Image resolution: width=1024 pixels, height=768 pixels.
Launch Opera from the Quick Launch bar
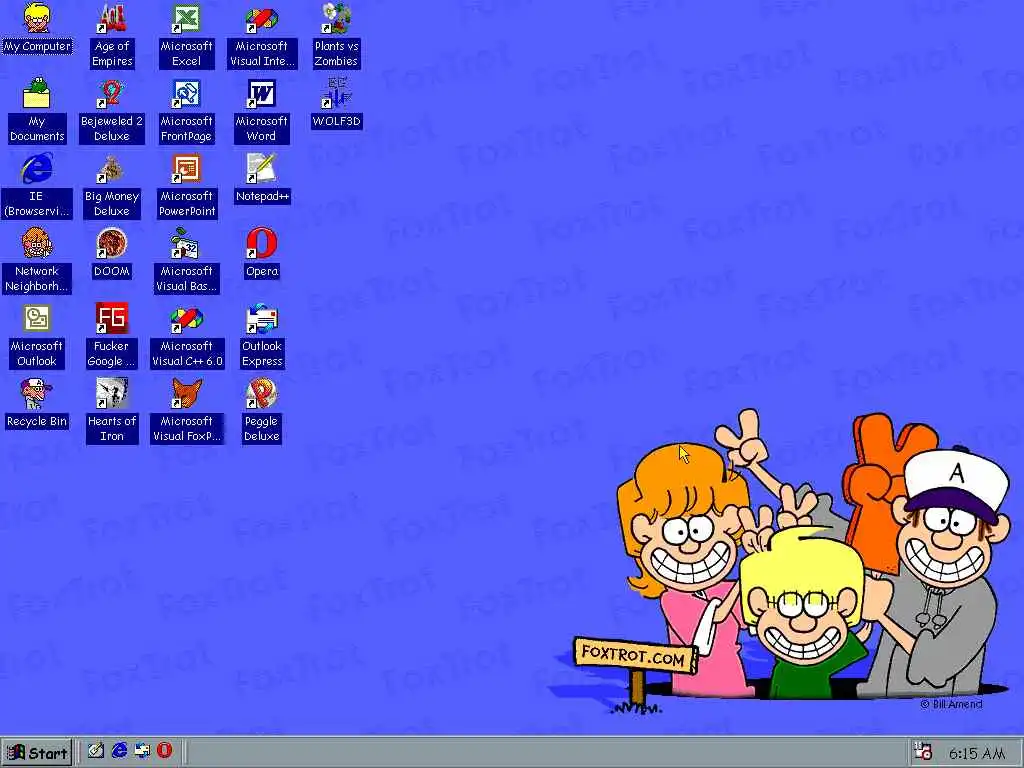pyautogui.click(x=164, y=751)
